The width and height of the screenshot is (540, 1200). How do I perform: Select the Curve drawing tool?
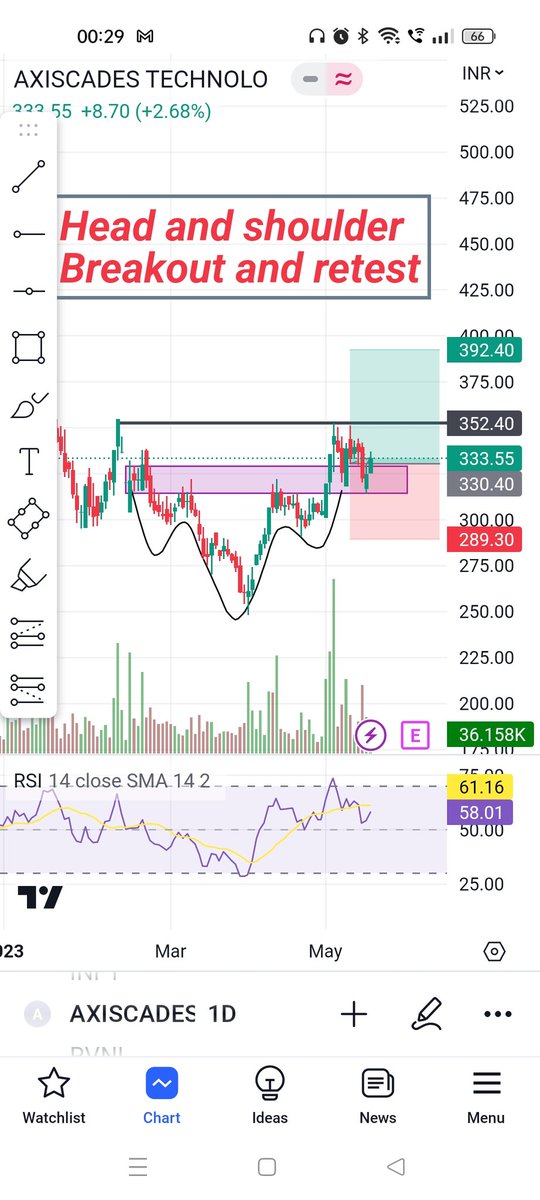click(x=28, y=405)
